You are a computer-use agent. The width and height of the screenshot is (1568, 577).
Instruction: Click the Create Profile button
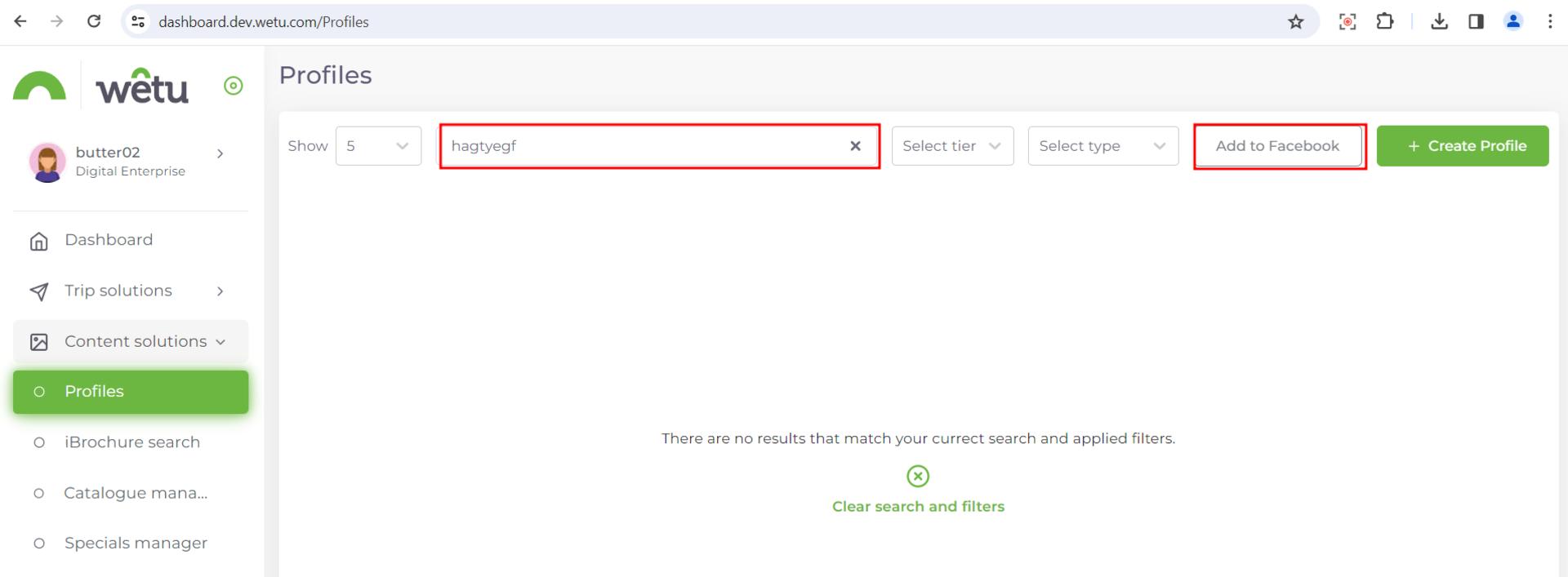coord(1462,146)
